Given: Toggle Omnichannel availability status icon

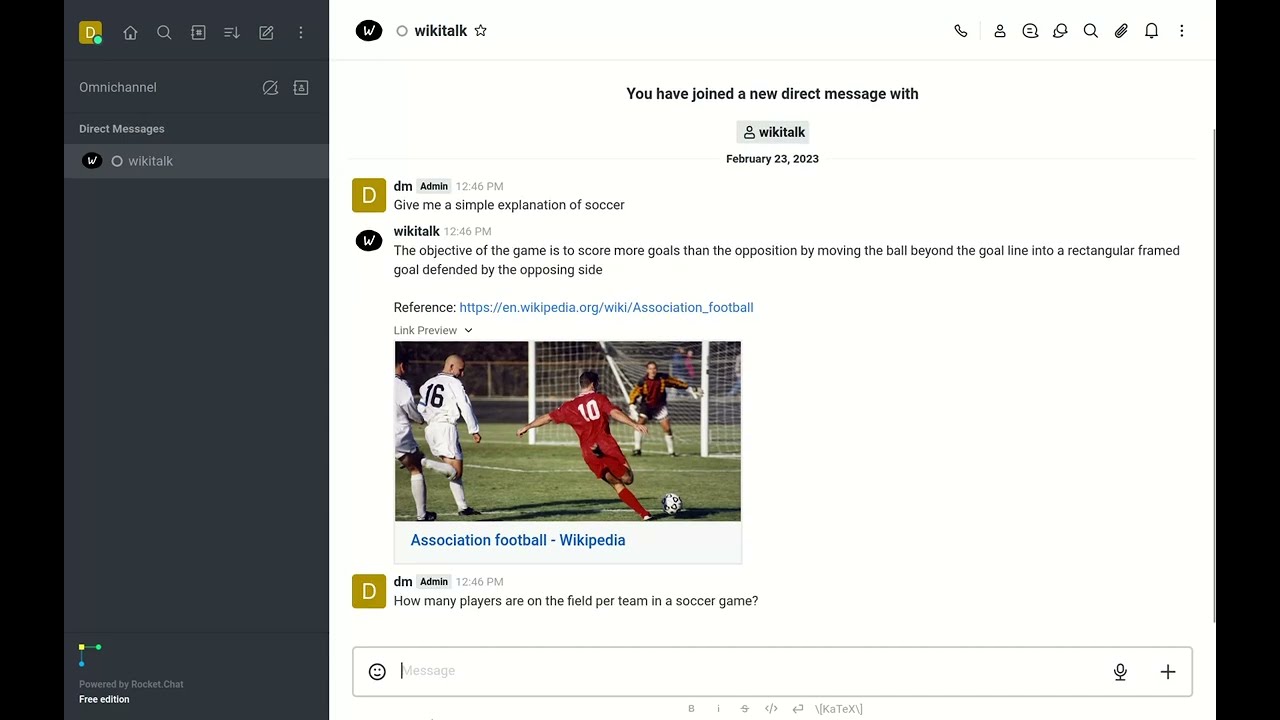Looking at the screenshot, I should (270, 88).
